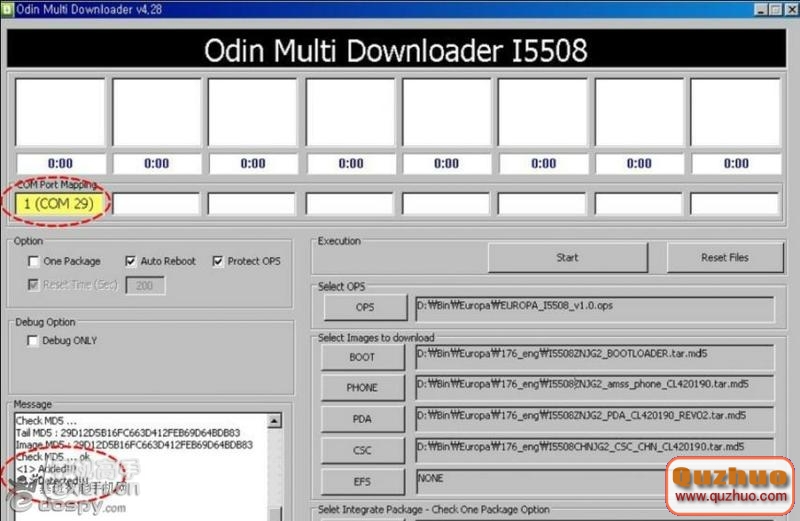800x521 pixels.
Task: Click the CSC_CHN_CL420190 path field
Action: (595, 450)
